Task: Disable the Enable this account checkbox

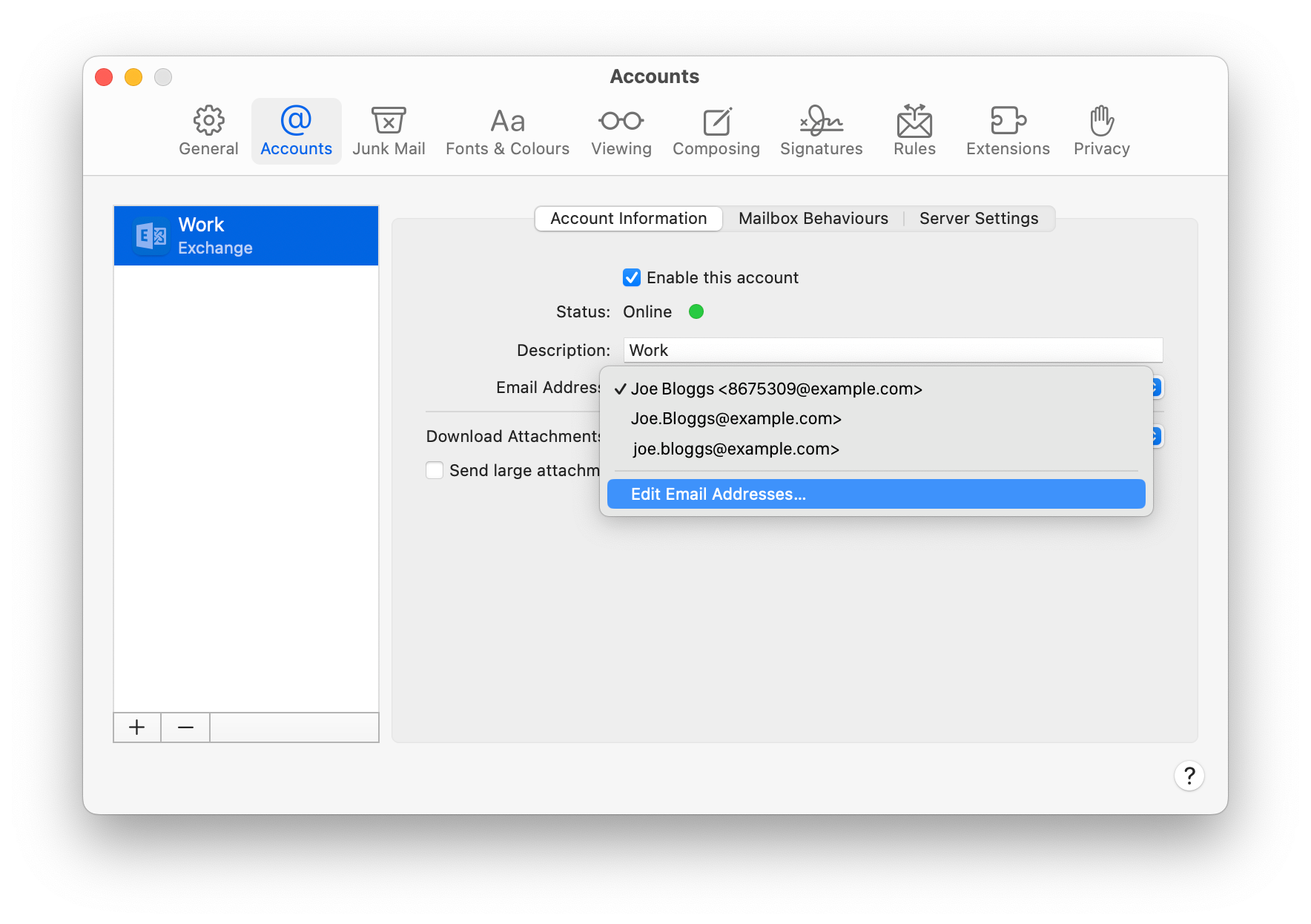Action: coord(631,277)
